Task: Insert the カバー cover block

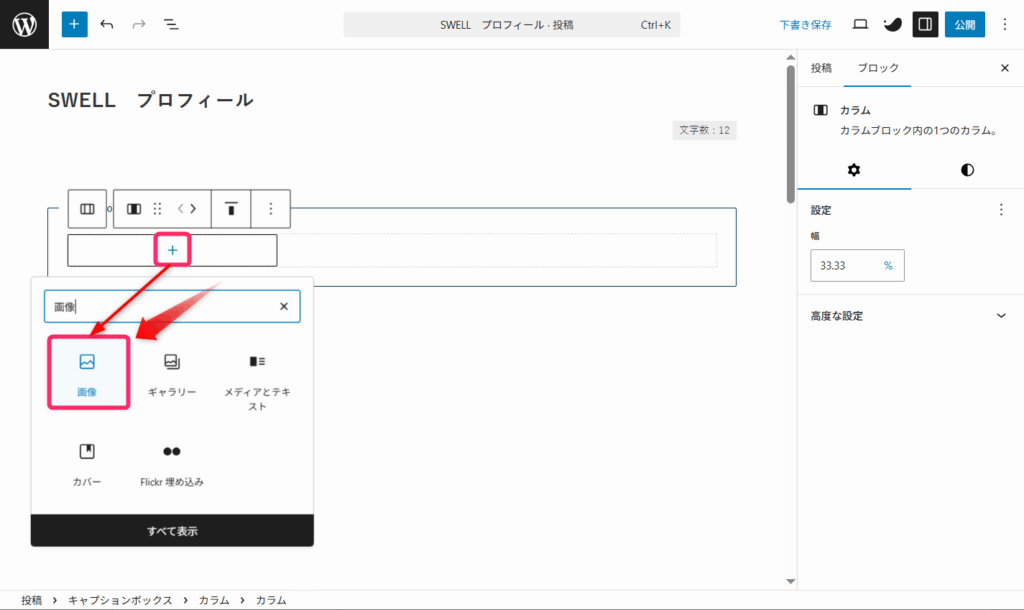Action: (x=87, y=464)
